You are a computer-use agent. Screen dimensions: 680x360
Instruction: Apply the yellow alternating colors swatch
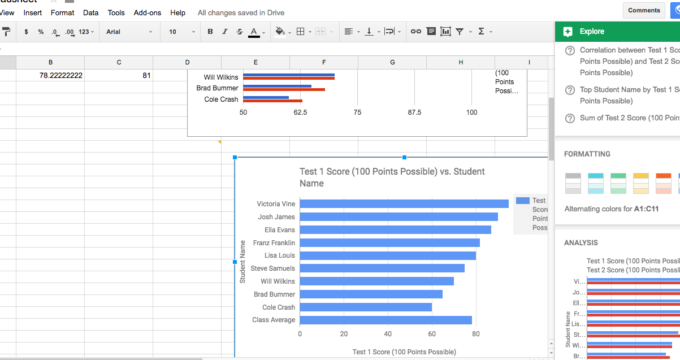[641, 183]
